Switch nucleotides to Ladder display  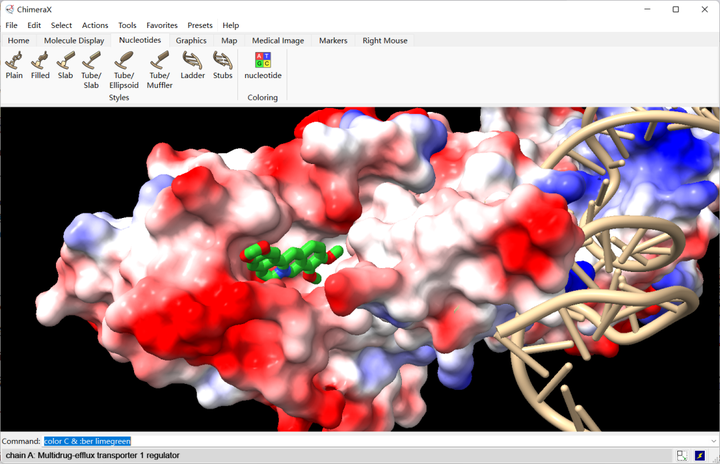192,65
